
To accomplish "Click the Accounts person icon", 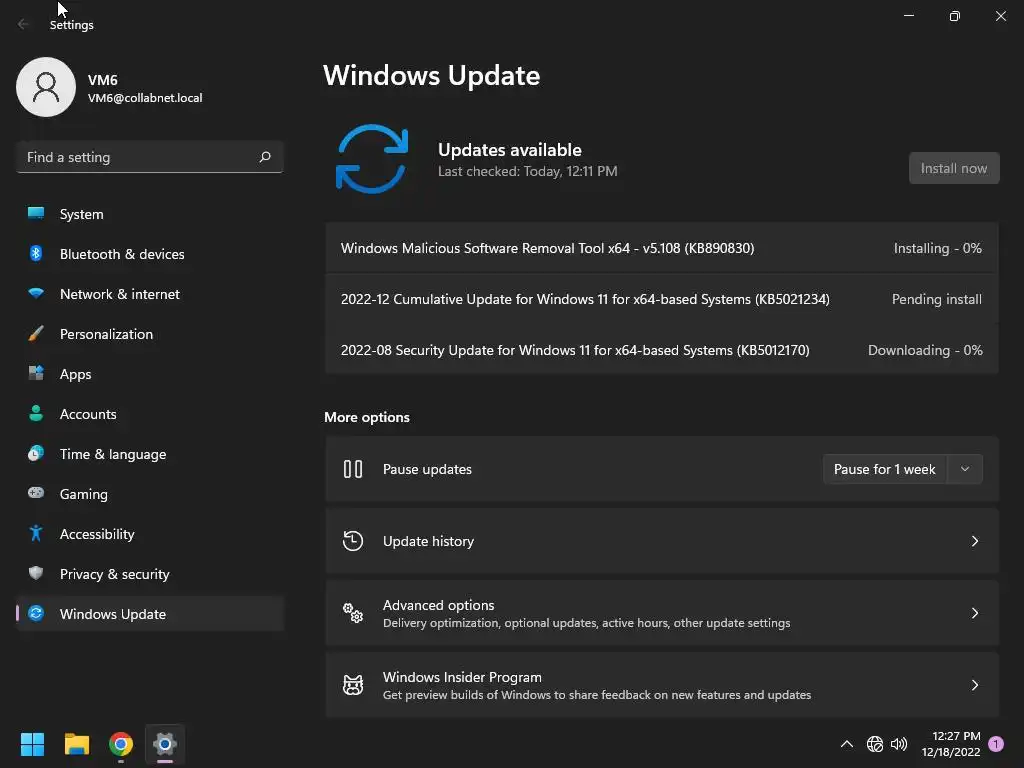I will tap(36, 413).
